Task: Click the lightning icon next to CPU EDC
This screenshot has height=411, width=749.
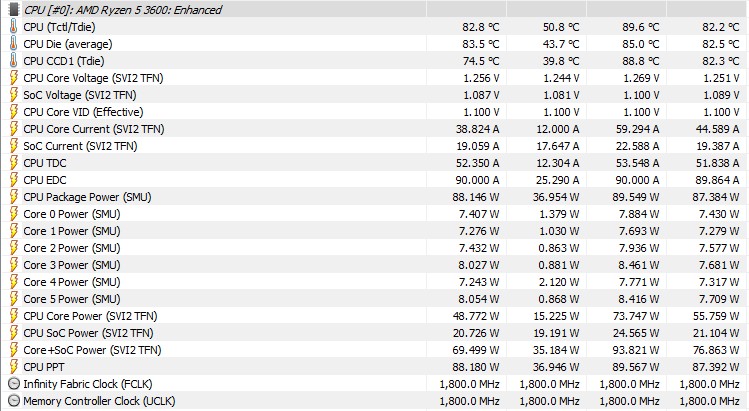Action: point(12,180)
